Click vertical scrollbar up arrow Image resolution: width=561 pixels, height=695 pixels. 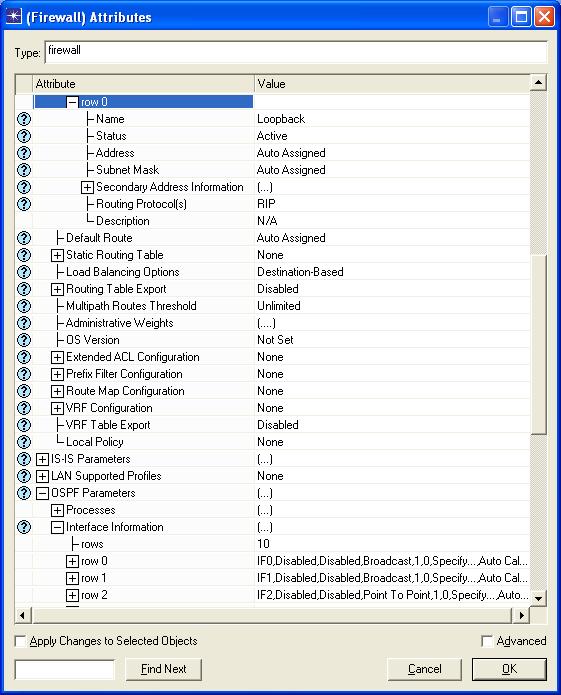pos(538,83)
